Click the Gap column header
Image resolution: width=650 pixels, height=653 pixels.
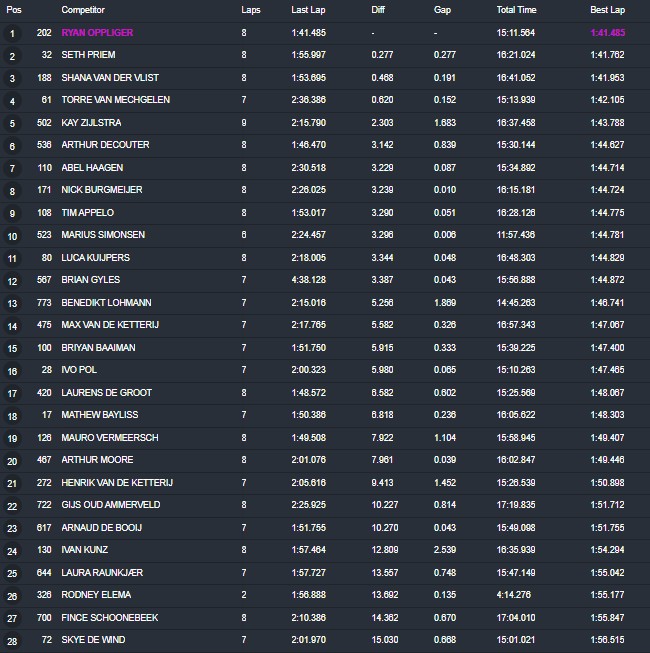[441, 9]
